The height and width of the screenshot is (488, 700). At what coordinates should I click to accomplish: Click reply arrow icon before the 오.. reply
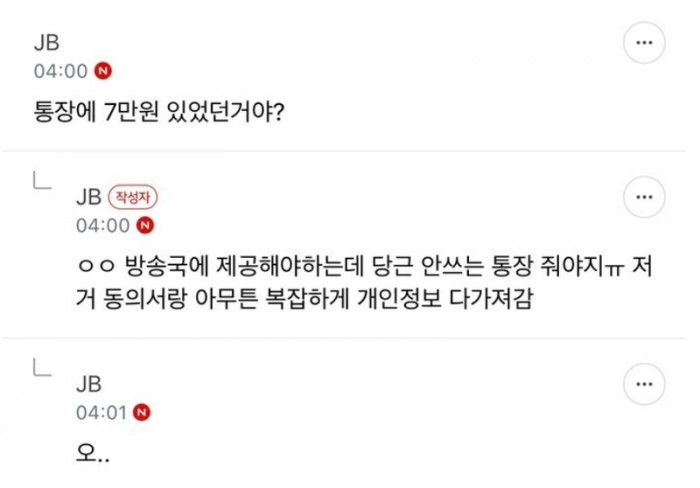pyautogui.click(x=42, y=367)
